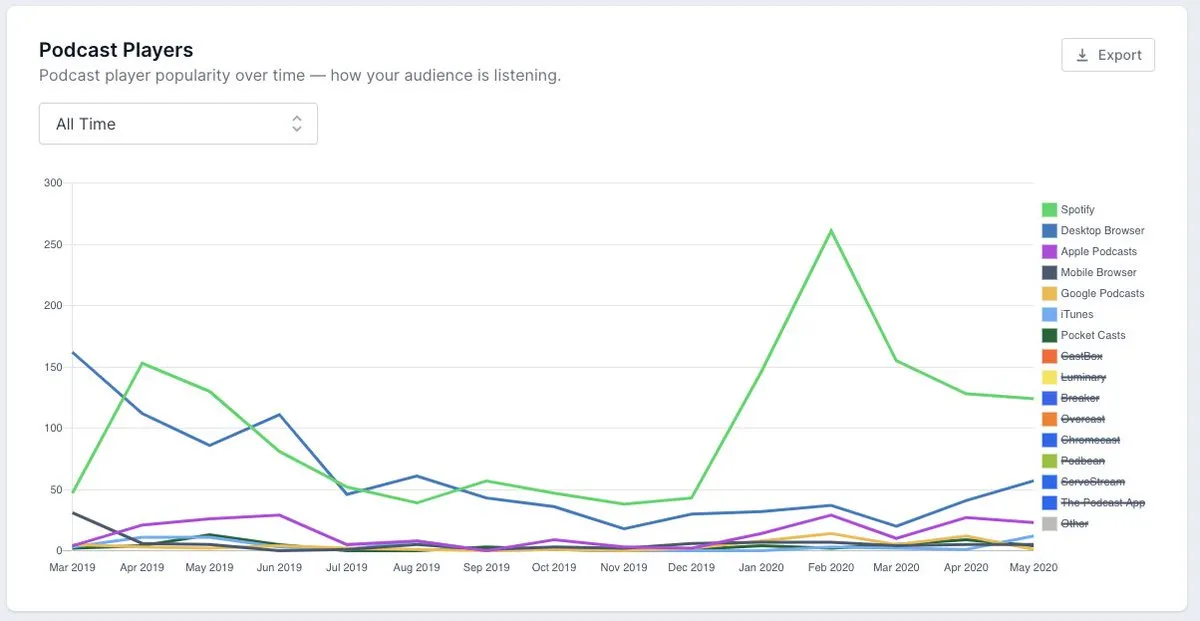
Task: Click Google Podcasts legend color box
Action: (1050, 294)
